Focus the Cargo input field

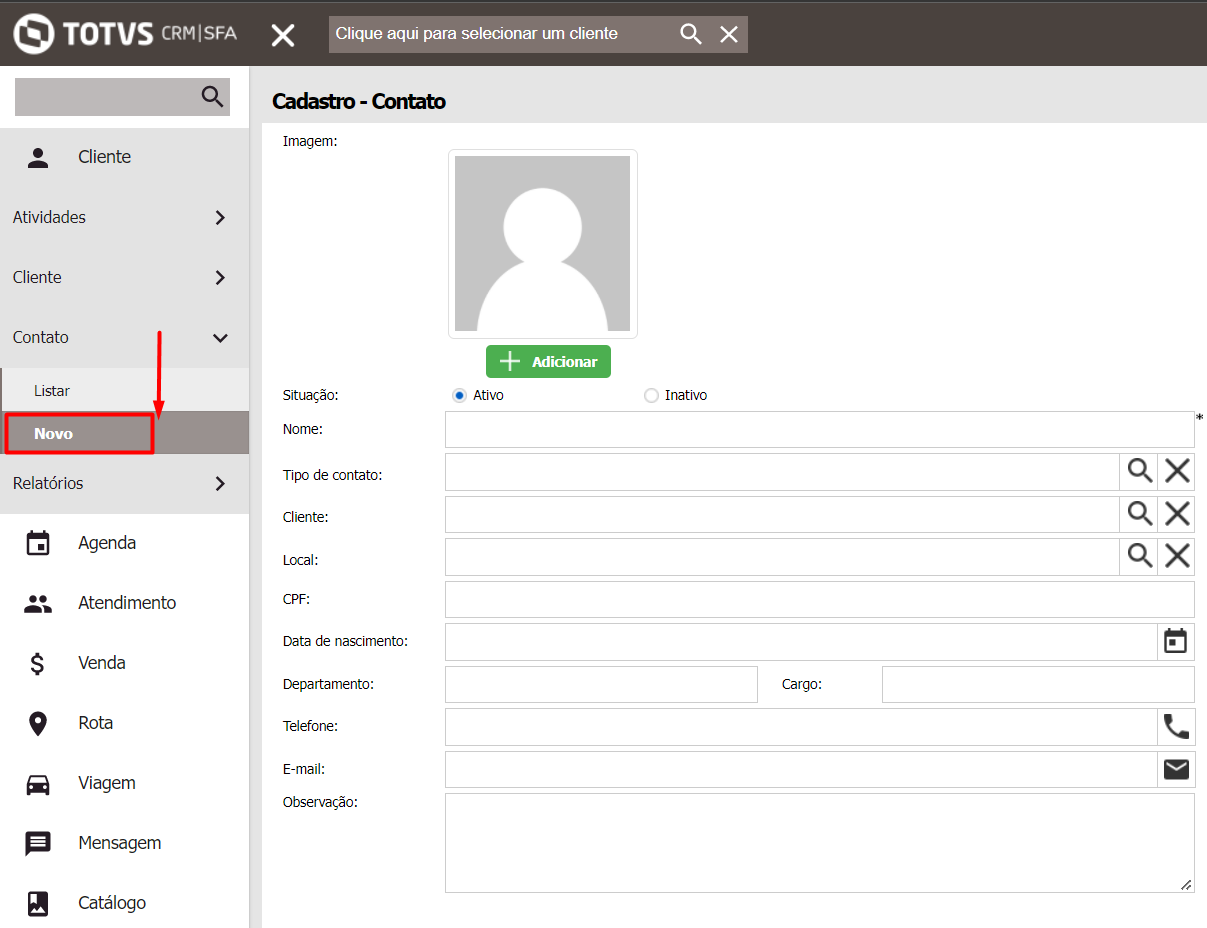pos(1038,684)
